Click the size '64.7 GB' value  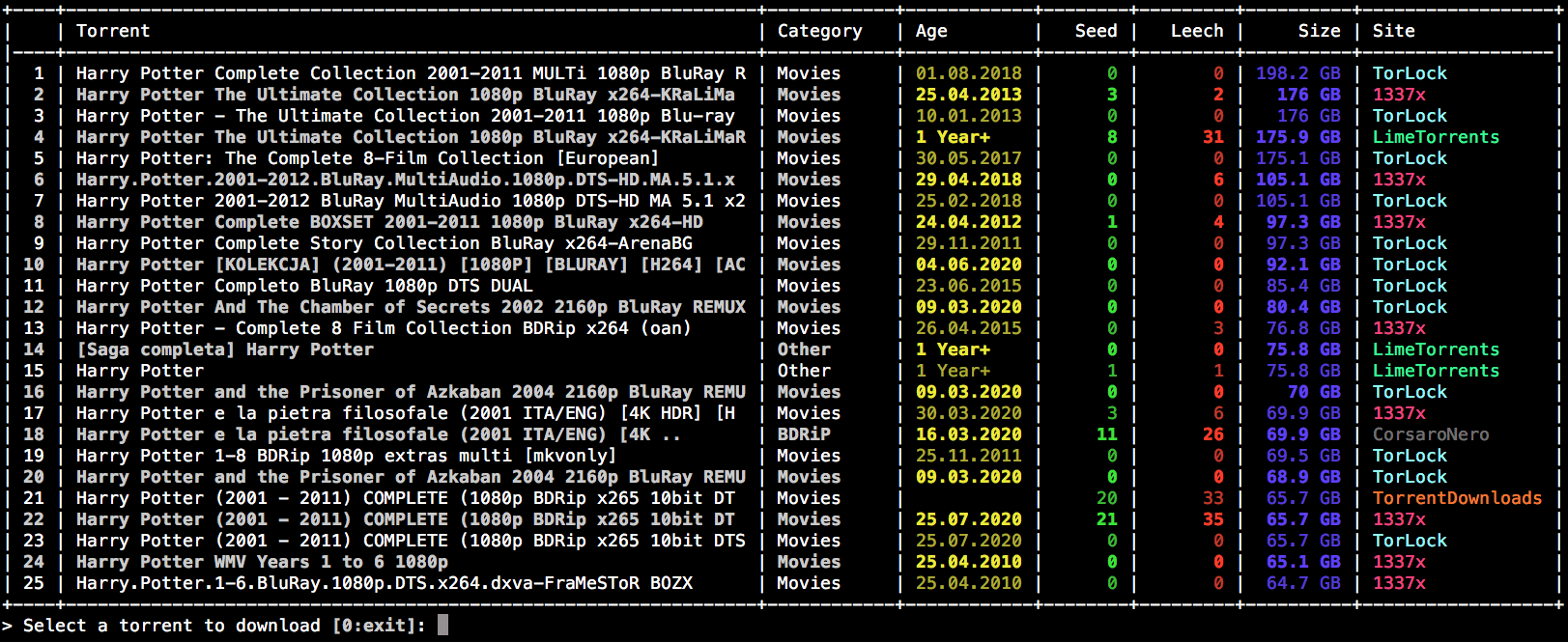(x=1303, y=583)
